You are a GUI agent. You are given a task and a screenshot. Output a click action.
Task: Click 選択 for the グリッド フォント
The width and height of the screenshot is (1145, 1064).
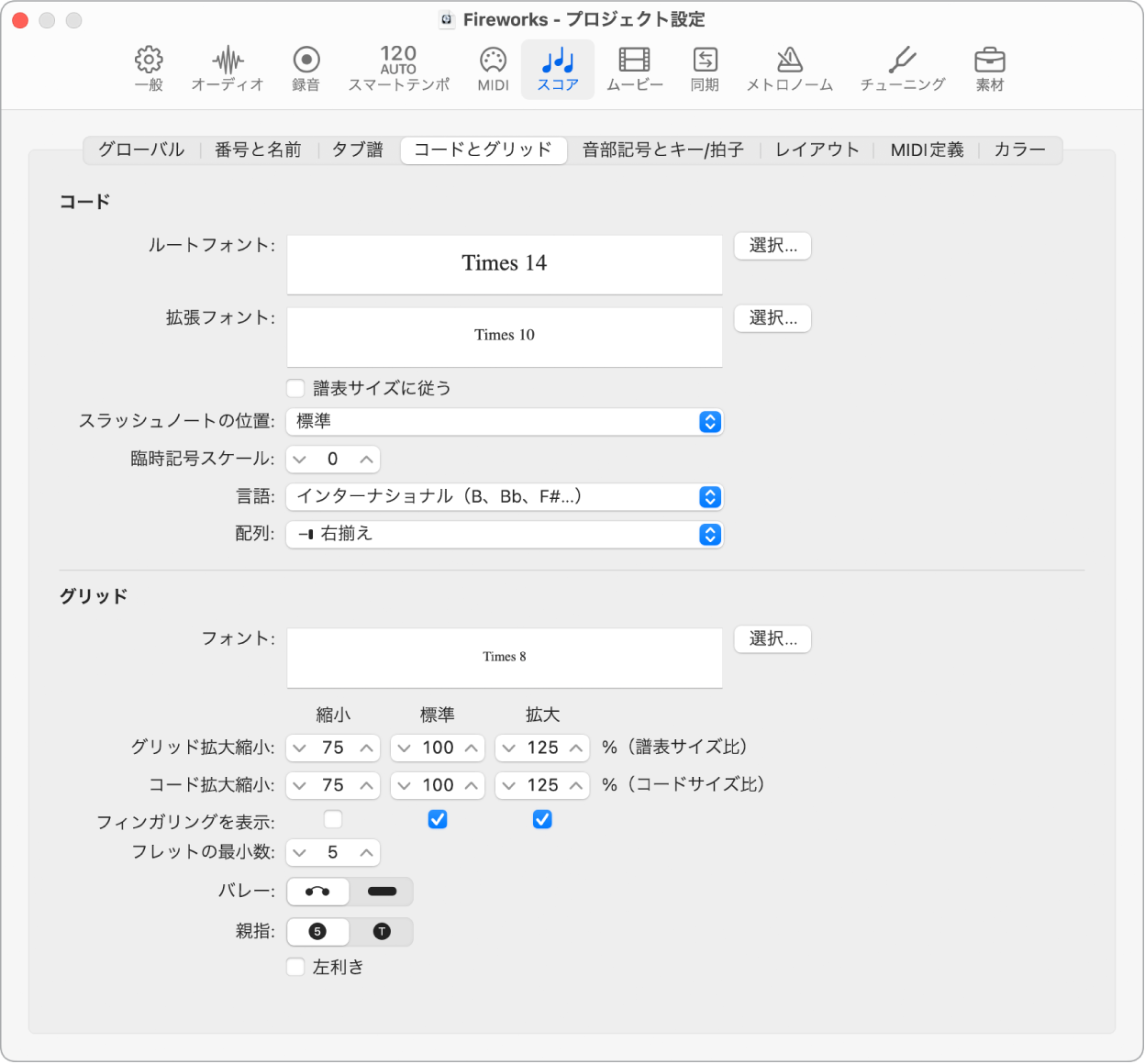[772, 639]
